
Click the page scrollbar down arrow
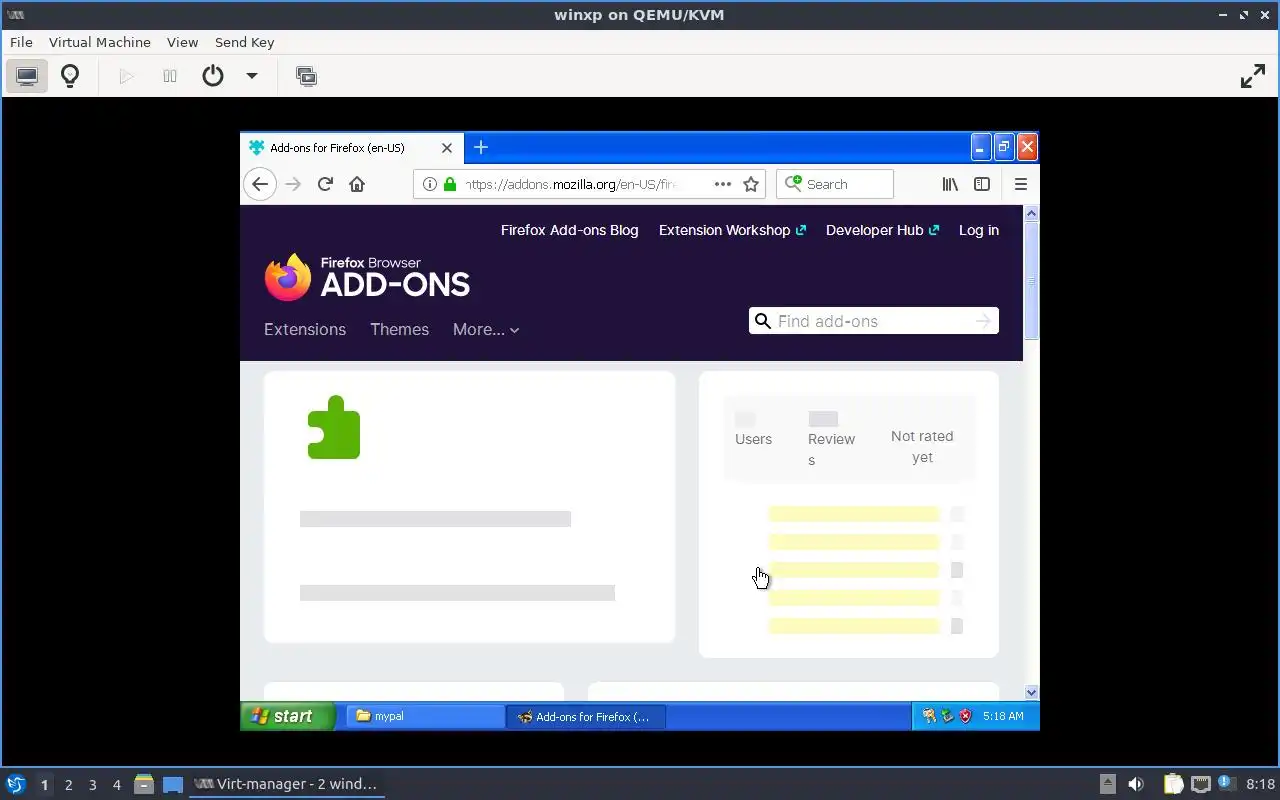1031,692
